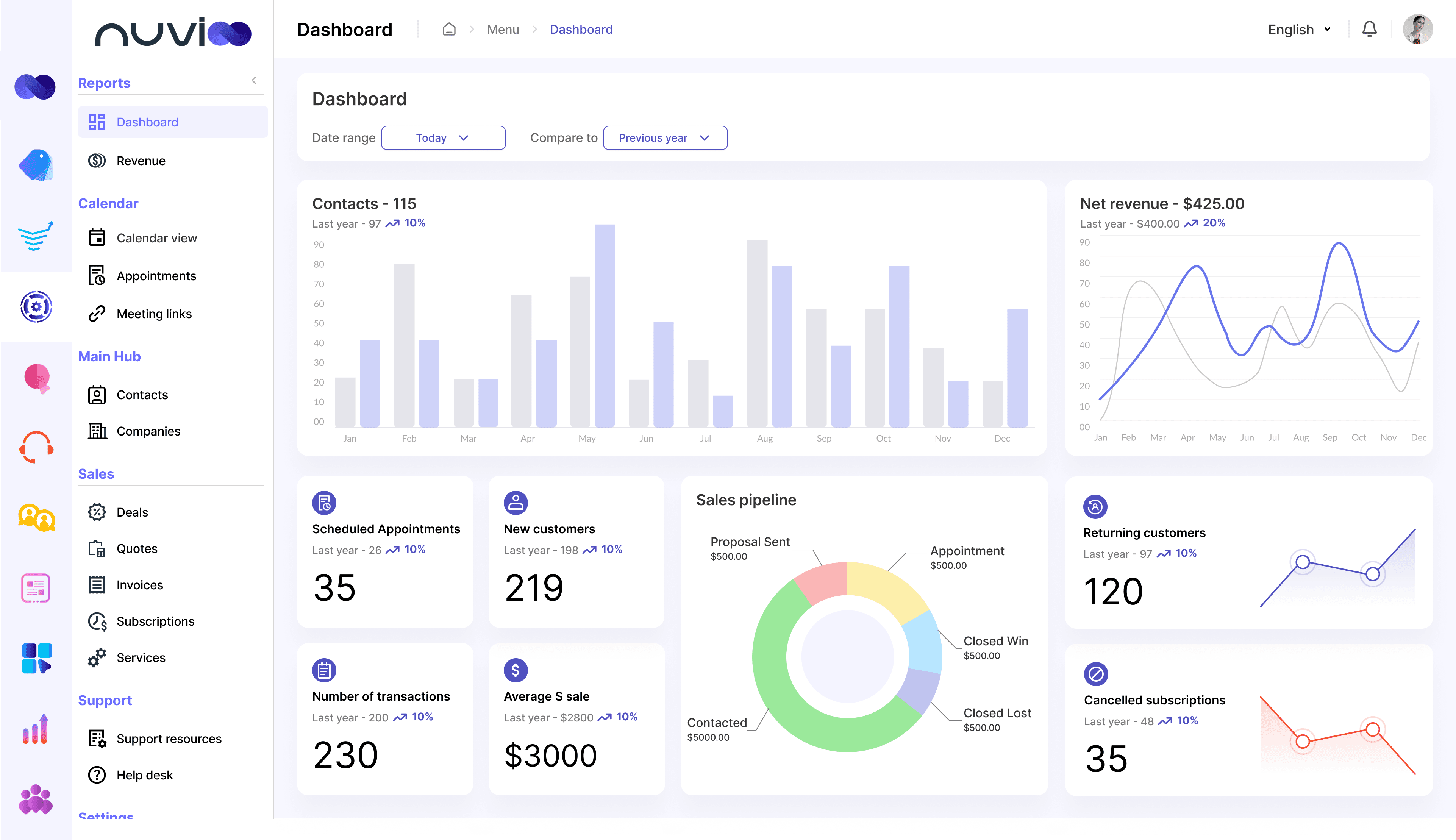This screenshot has height=840, width=1456.
Task: Open the Today date range dropdown
Action: [443, 138]
